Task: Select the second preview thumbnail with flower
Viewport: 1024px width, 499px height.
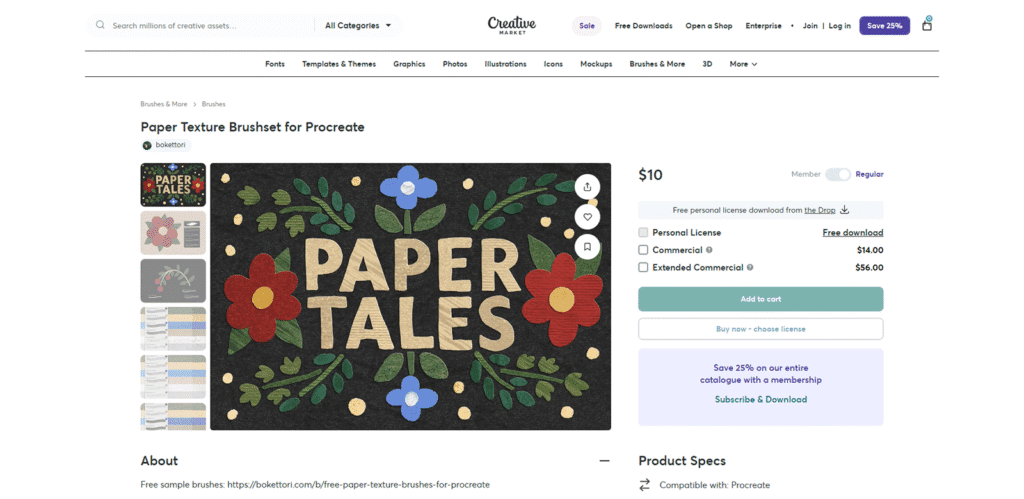Action: (x=173, y=232)
